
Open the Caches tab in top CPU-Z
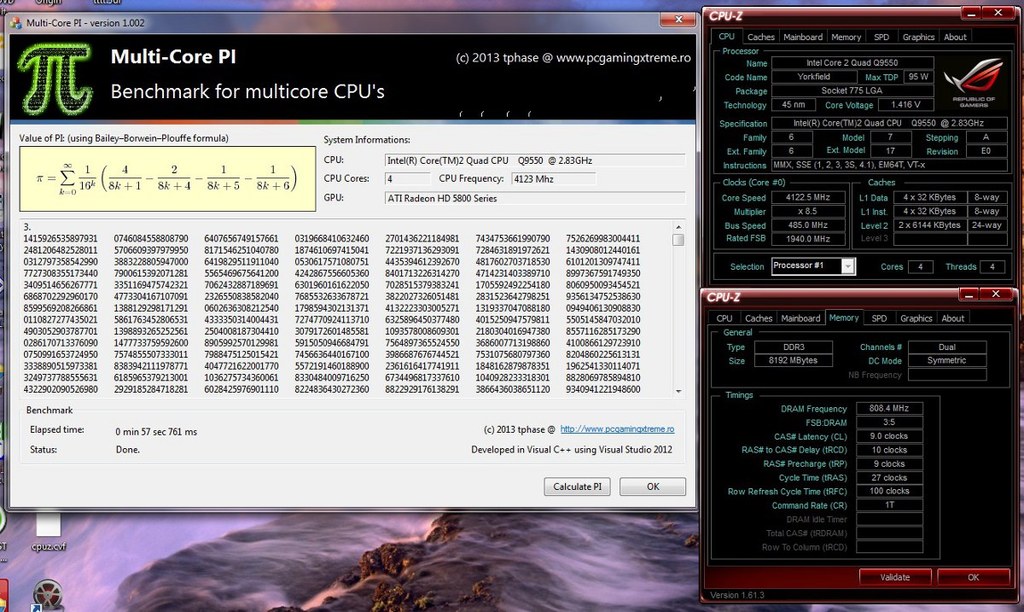pyautogui.click(x=761, y=37)
